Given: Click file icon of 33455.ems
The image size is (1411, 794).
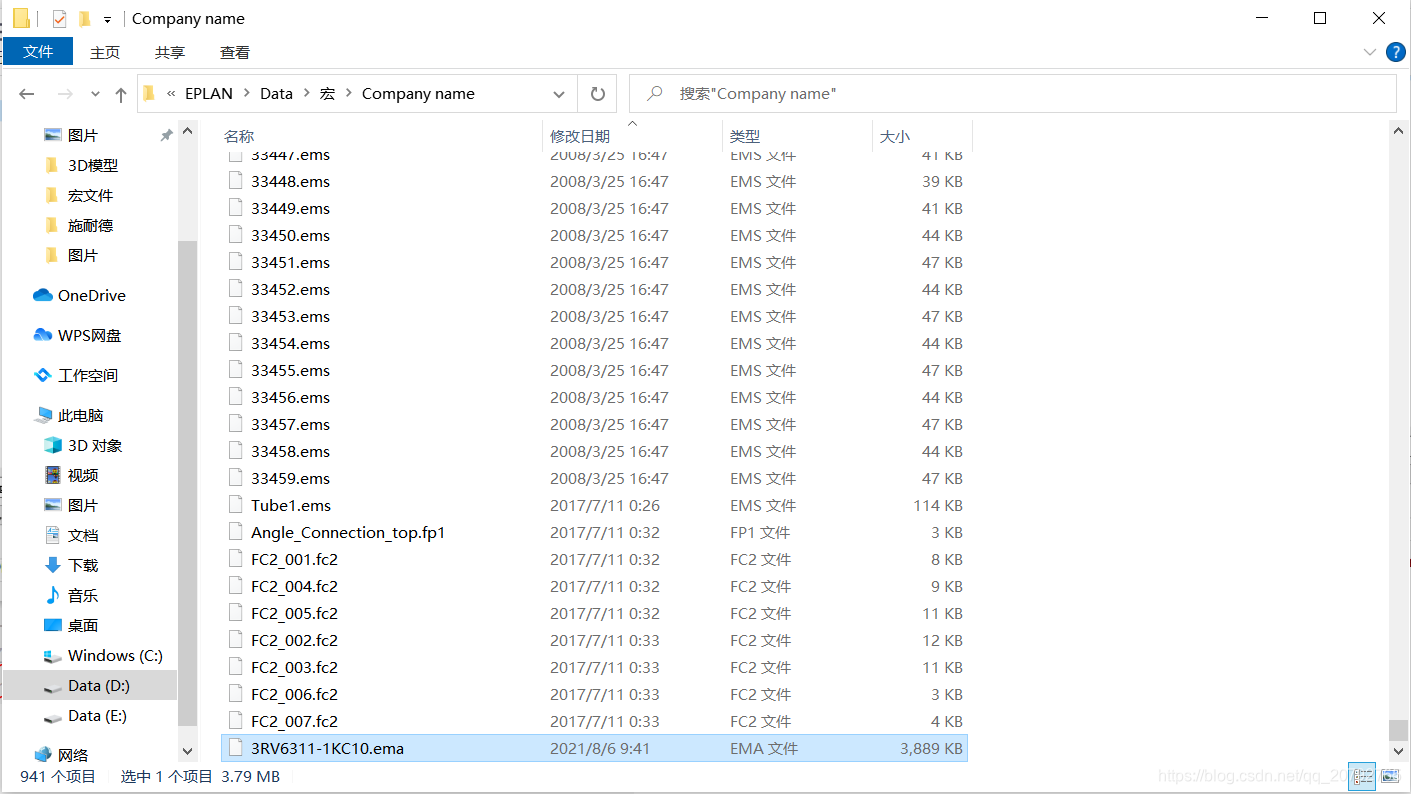Looking at the screenshot, I should coord(236,370).
